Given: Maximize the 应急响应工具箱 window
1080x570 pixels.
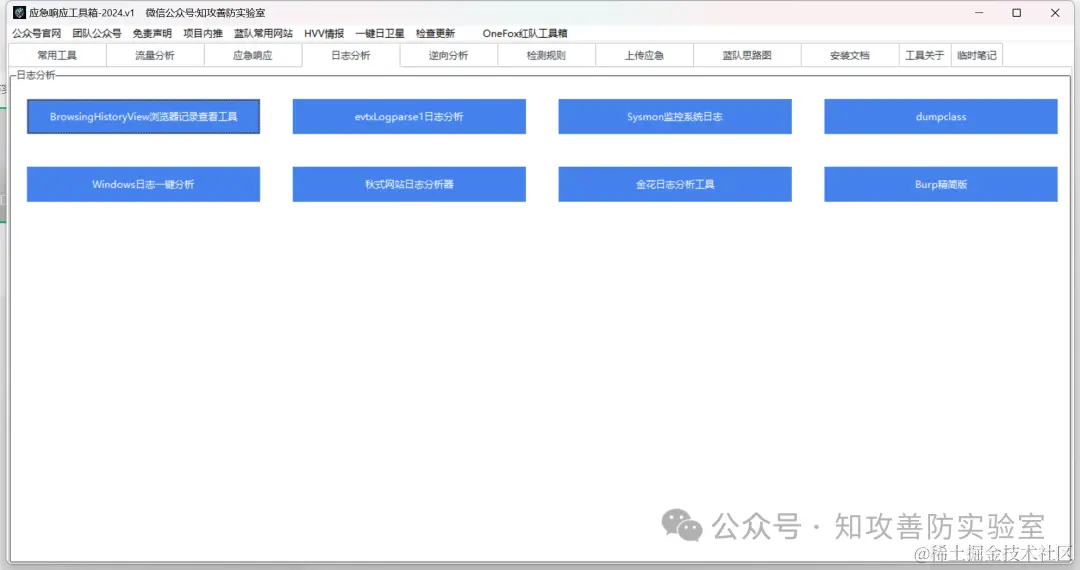Looking at the screenshot, I should click(x=1017, y=12).
